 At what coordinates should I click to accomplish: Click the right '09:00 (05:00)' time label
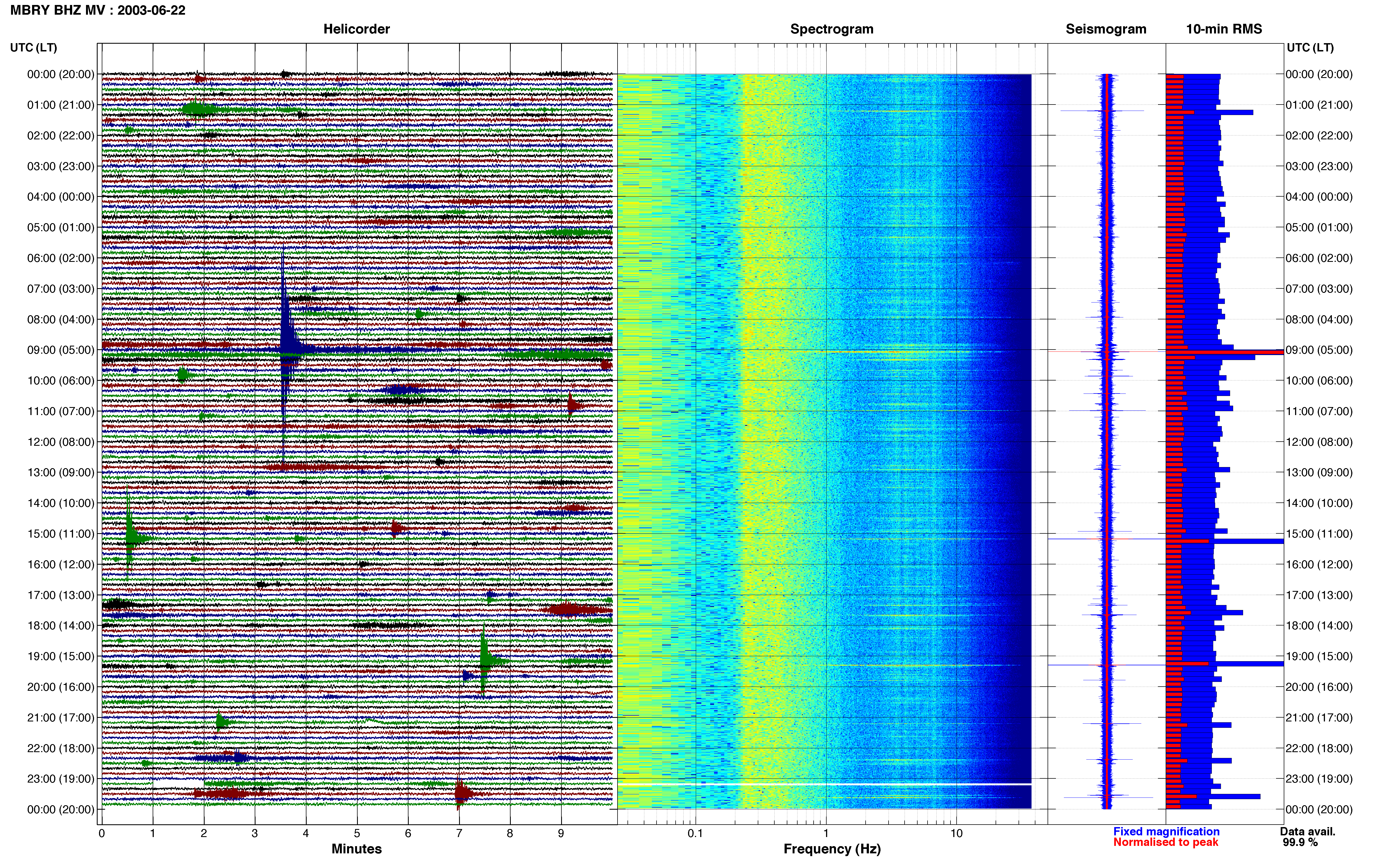(x=1319, y=350)
